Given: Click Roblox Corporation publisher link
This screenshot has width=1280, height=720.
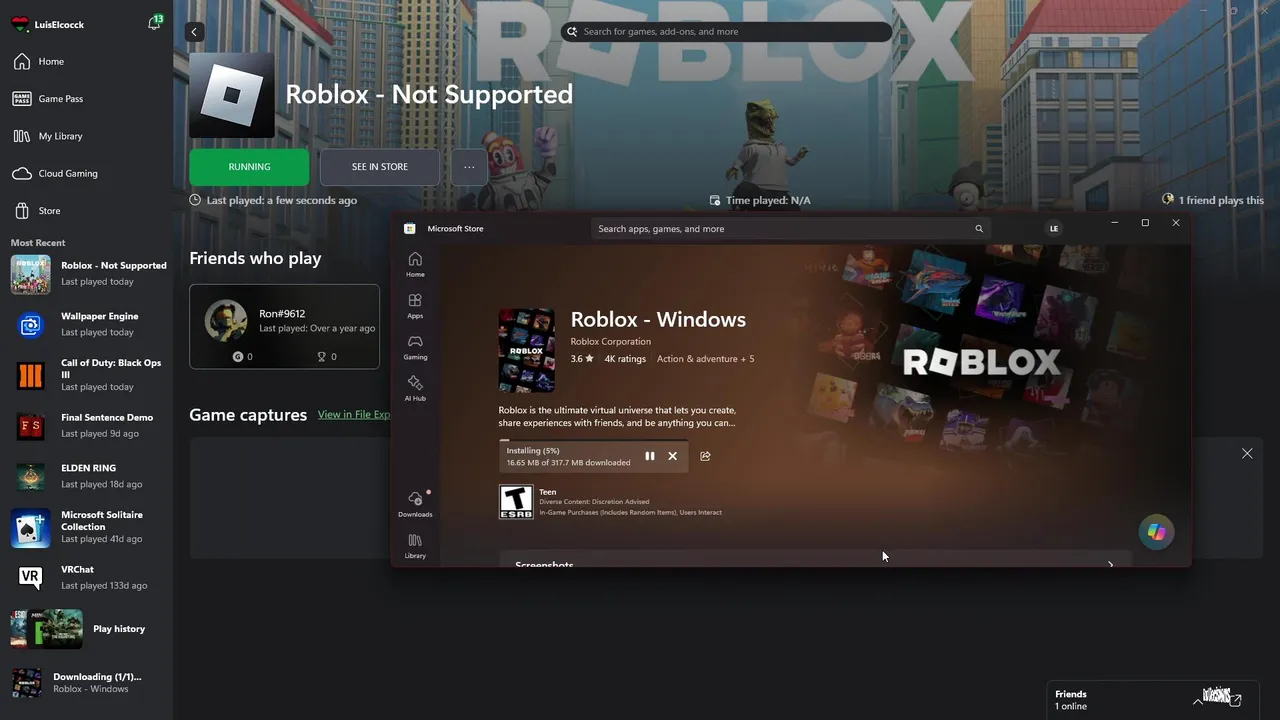Looking at the screenshot, I should [x=610, y=341].
